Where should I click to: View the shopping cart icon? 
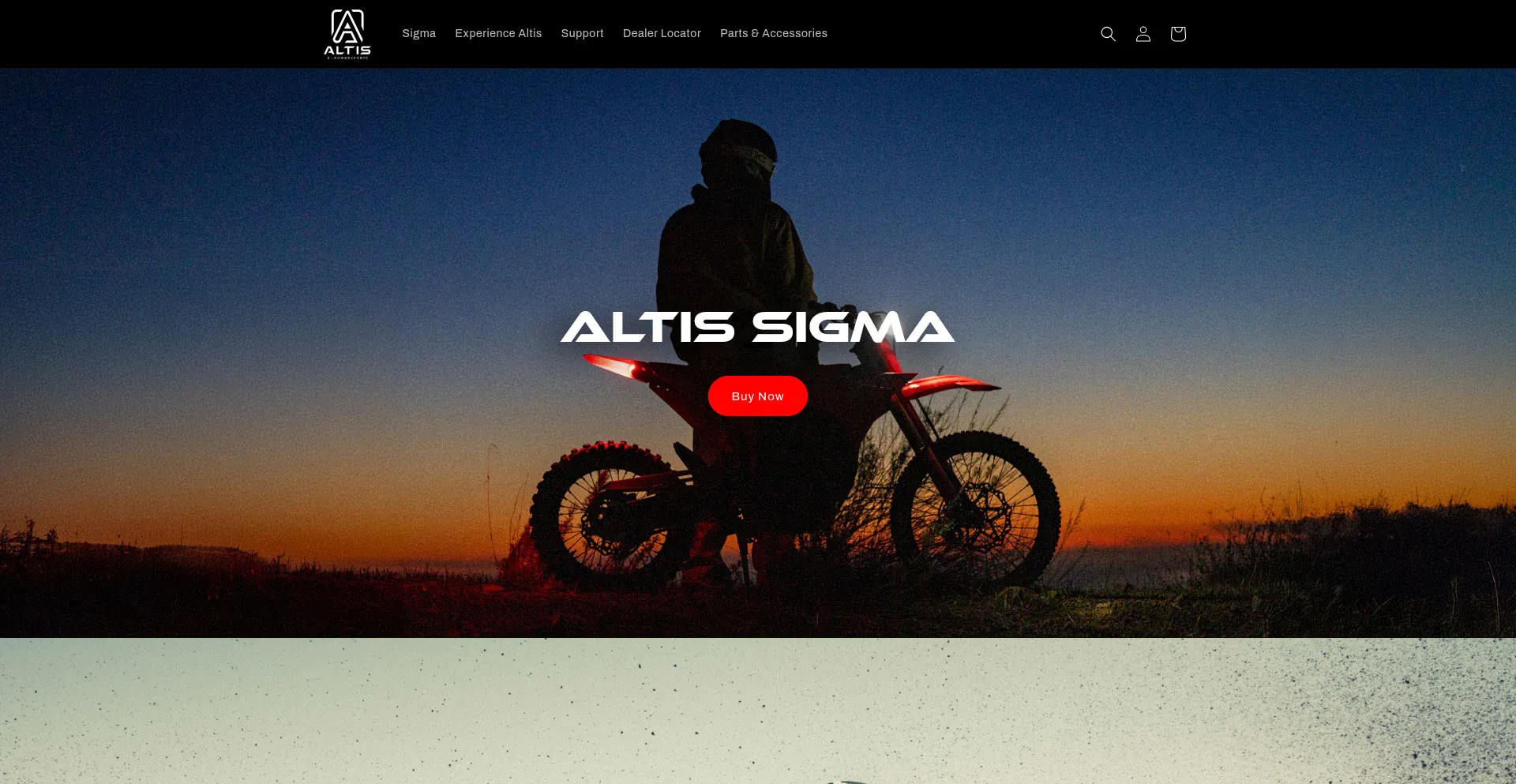tap(1177, 34)
